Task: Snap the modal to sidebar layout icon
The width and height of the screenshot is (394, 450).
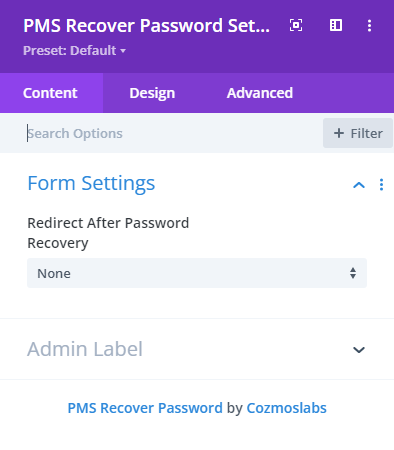Action: click(336, 25)
